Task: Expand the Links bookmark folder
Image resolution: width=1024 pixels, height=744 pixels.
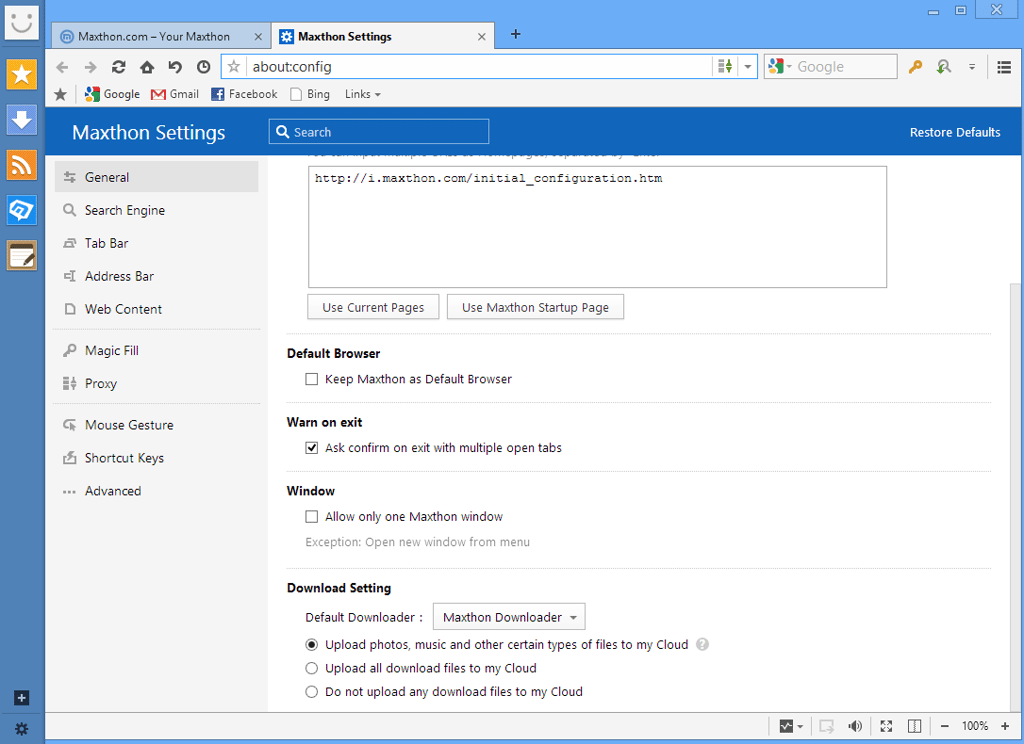Action: pos(362,95)
